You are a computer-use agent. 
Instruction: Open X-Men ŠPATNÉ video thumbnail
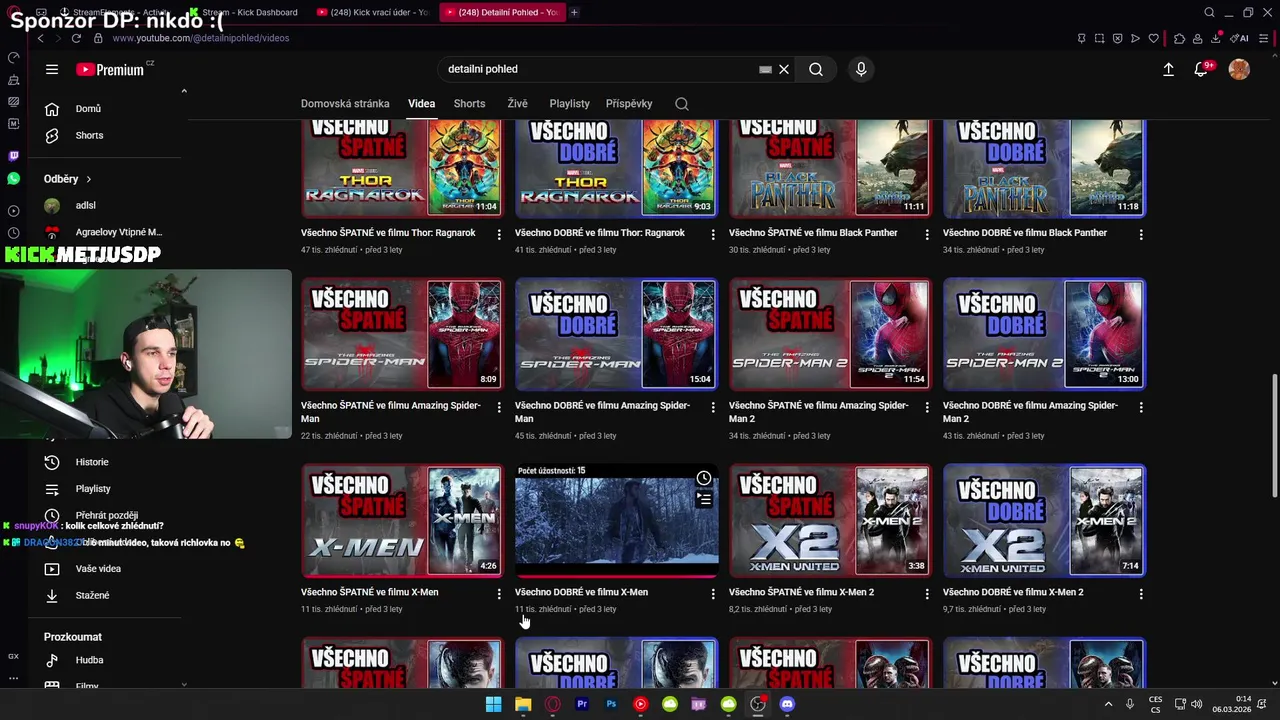tap(401, 520)
